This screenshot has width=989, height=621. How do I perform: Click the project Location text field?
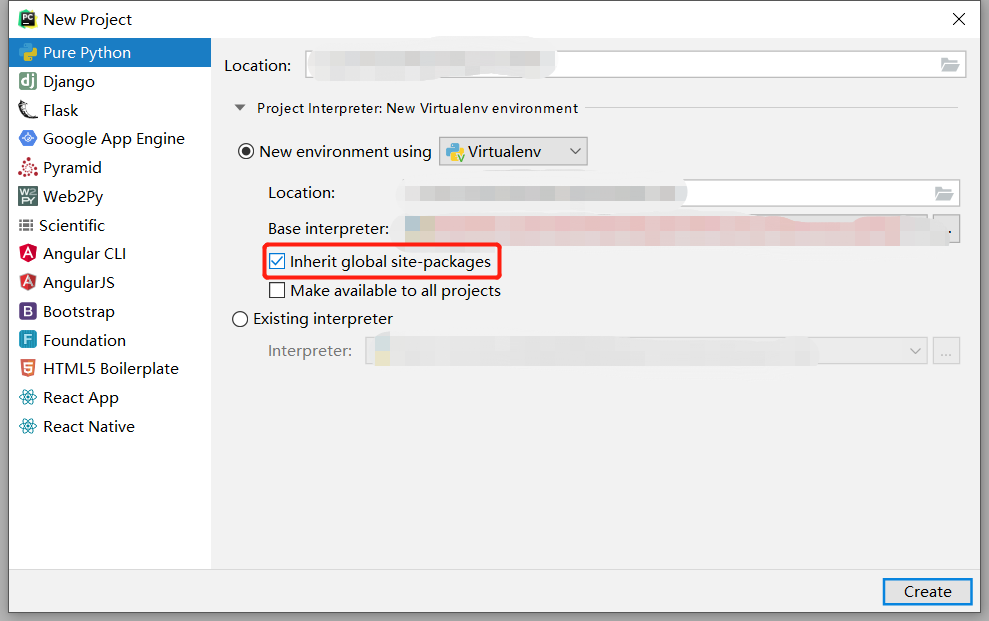(635, 64)
